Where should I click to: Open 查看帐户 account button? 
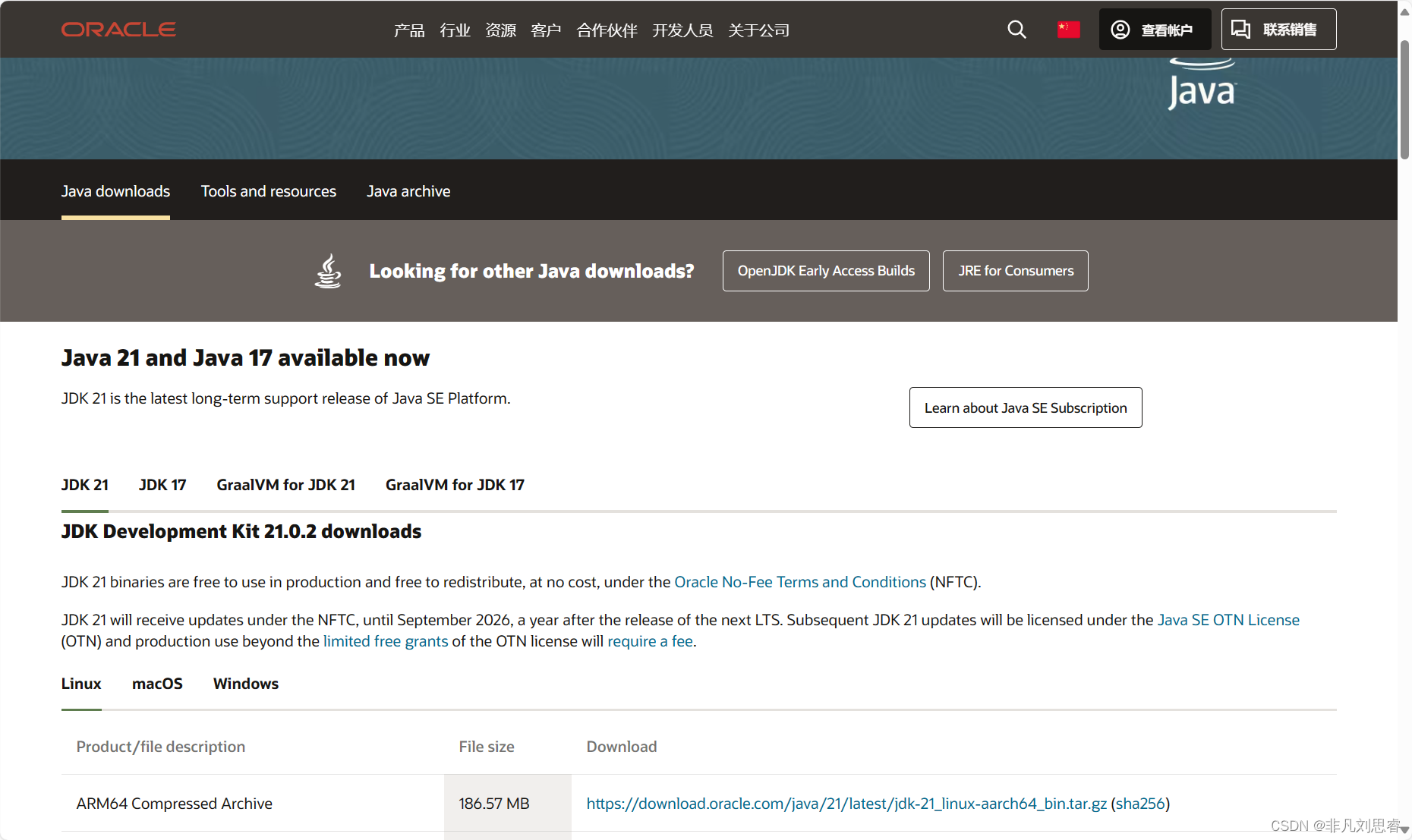click(x=1155, y=30)
